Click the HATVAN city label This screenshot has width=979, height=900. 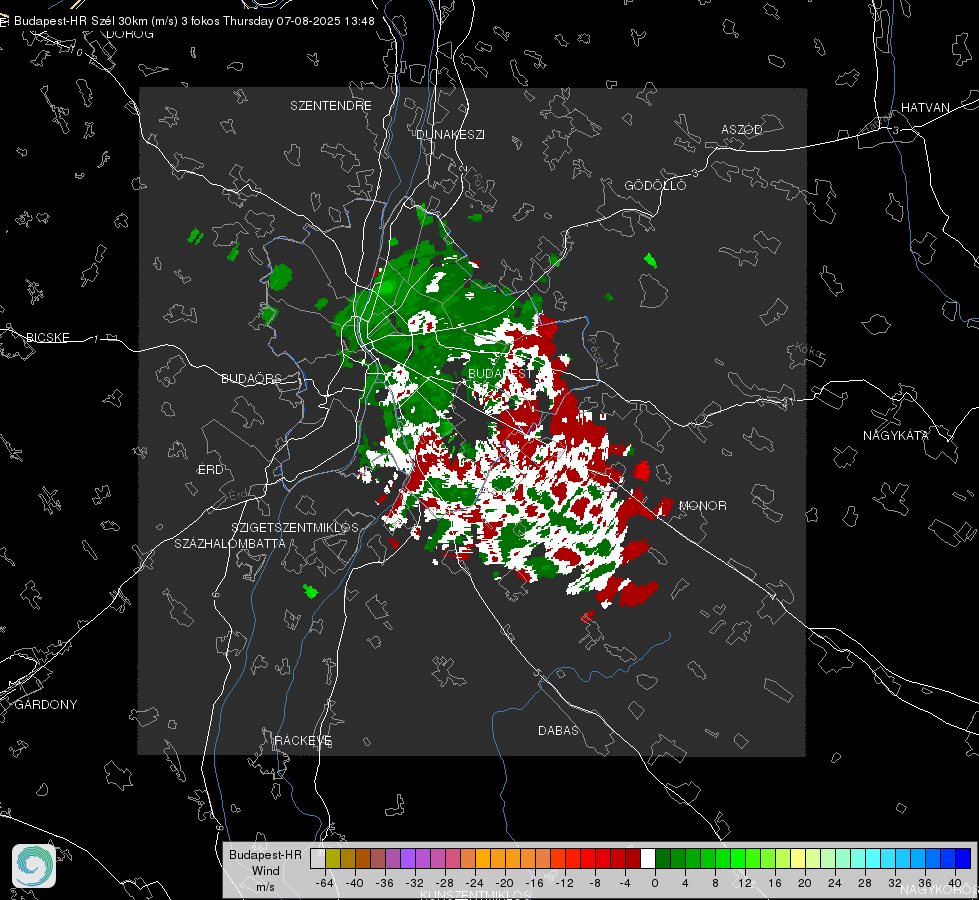(925, 107)
